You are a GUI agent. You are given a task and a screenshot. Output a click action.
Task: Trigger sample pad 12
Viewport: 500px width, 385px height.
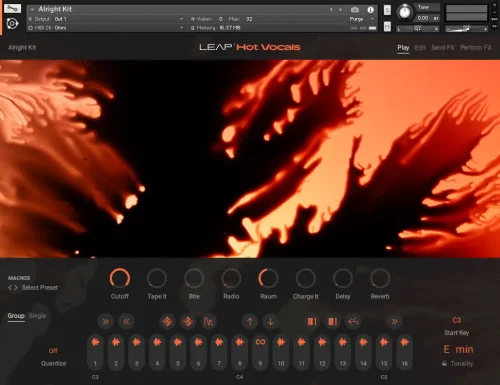pos(322,352)
